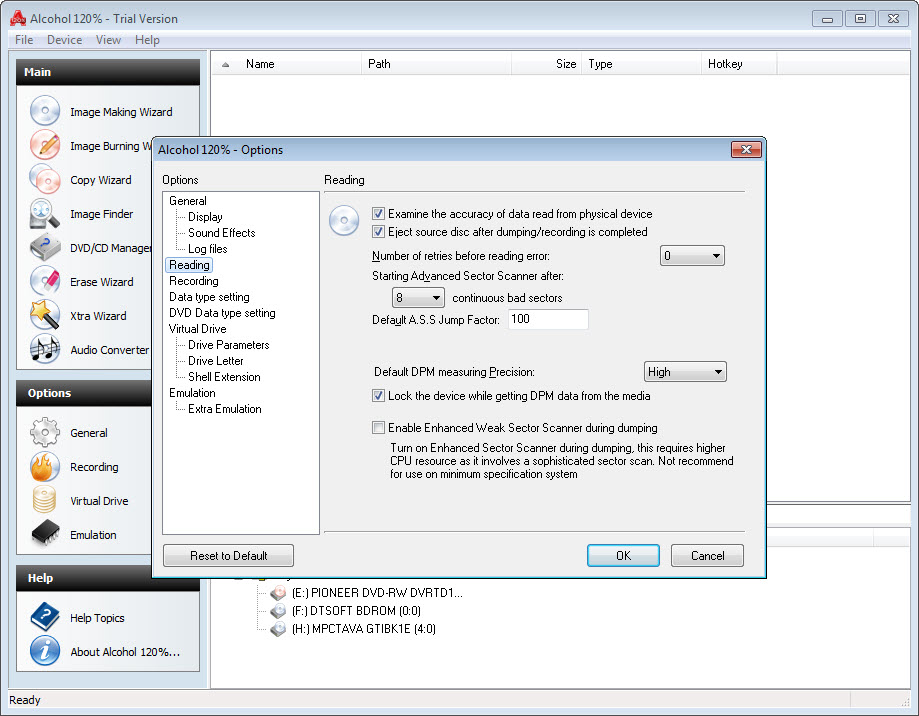Open the File menu

24,40
